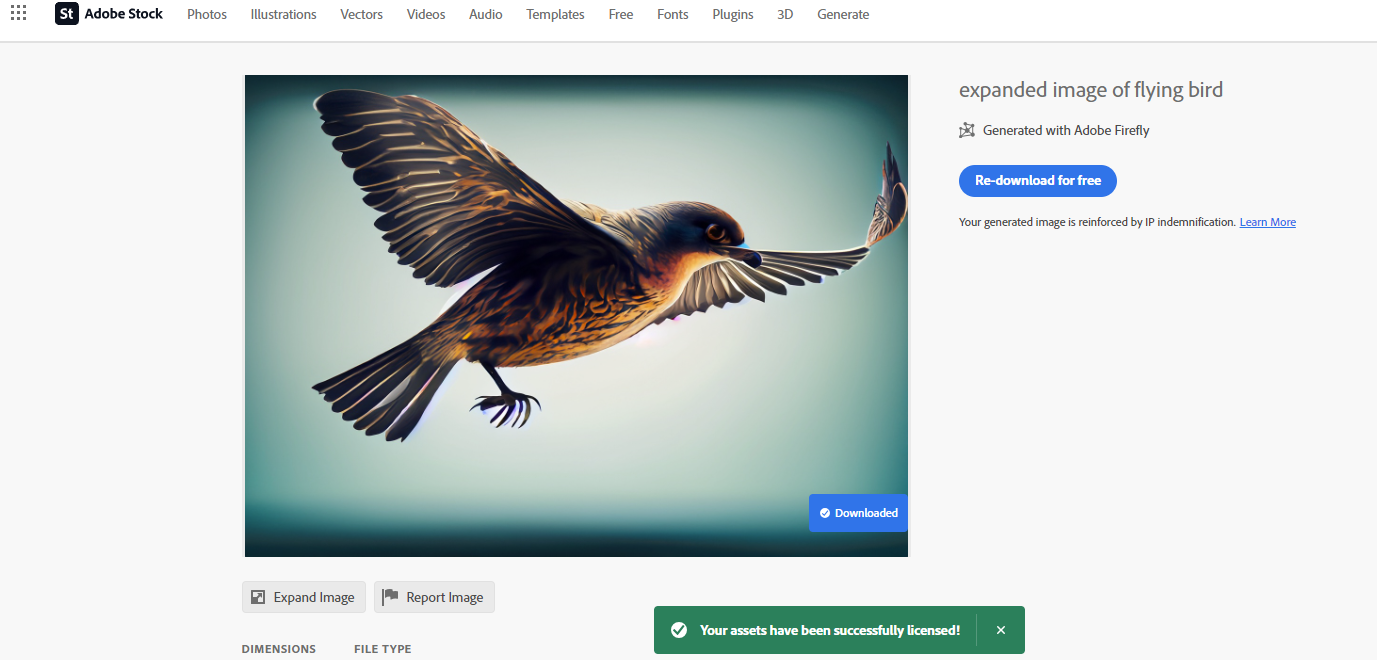The height and width of the screenshot is (660, 1377).
Task: Click the Generated with Adobe Firefly icon
Action: coord(966,130)
